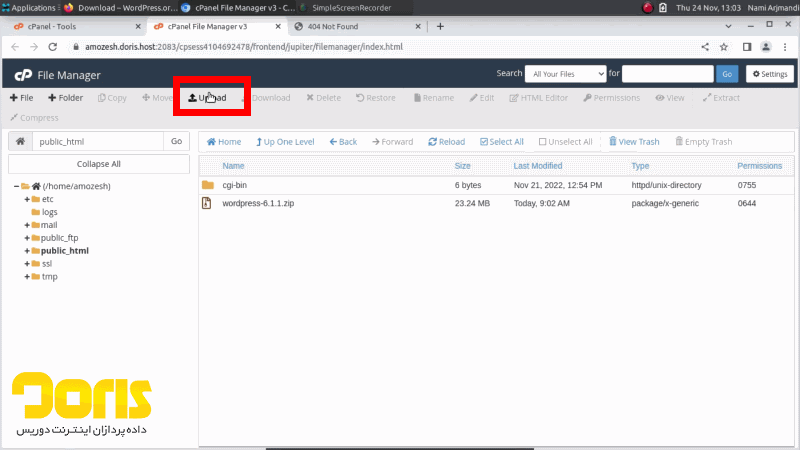Click the Collapse All button
The width and height of the screenshot is (800, 450).
tap(98, 164)
